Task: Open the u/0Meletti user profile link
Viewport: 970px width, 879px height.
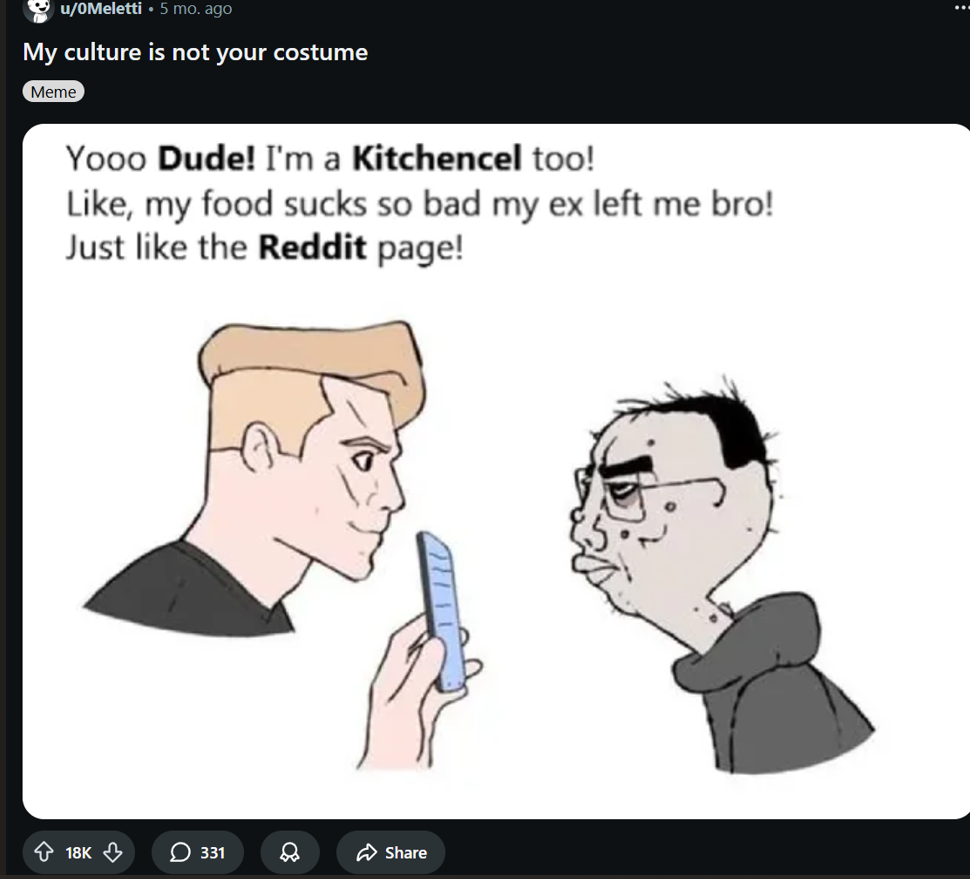Action: coord(101,9)
